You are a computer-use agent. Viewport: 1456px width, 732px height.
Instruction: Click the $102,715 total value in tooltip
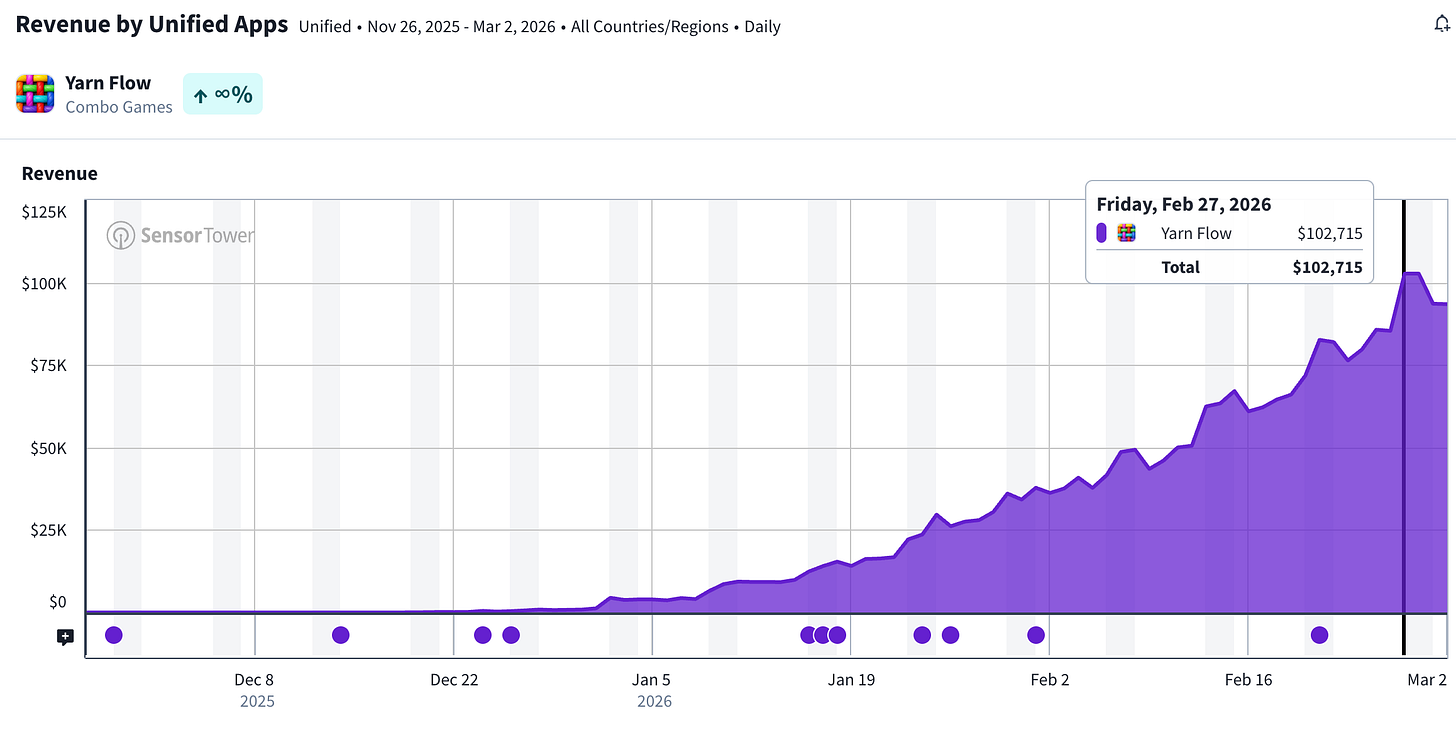pyautogui.click(x=1327, y=267)
